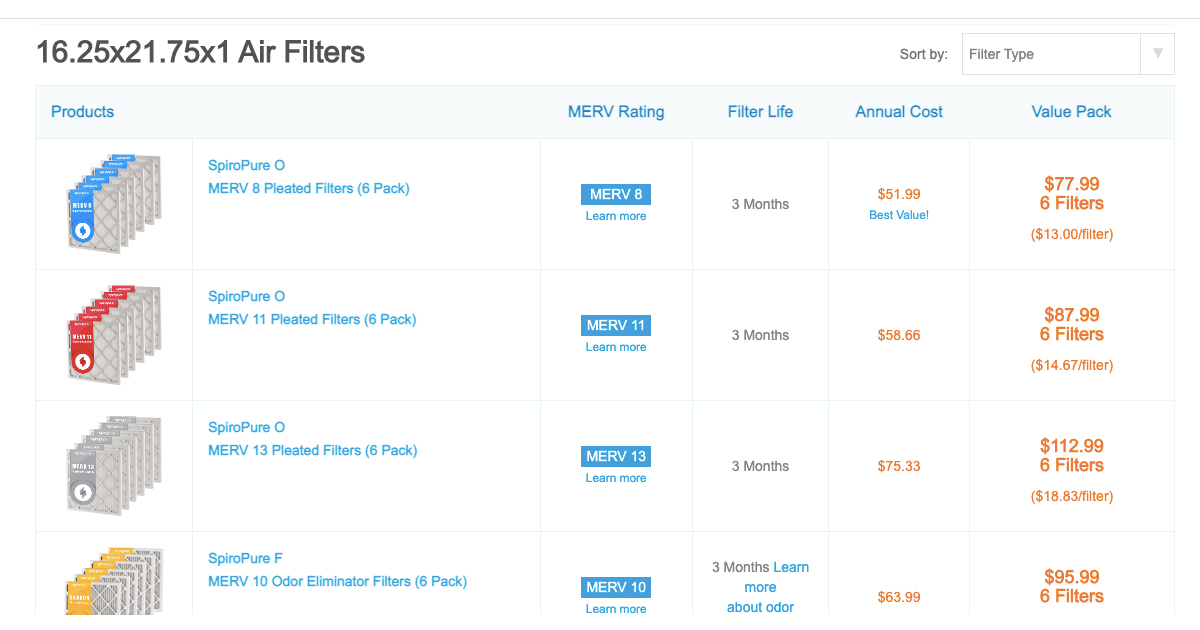Open the Sort by Filter Type dropdown

pos(1050,53)
